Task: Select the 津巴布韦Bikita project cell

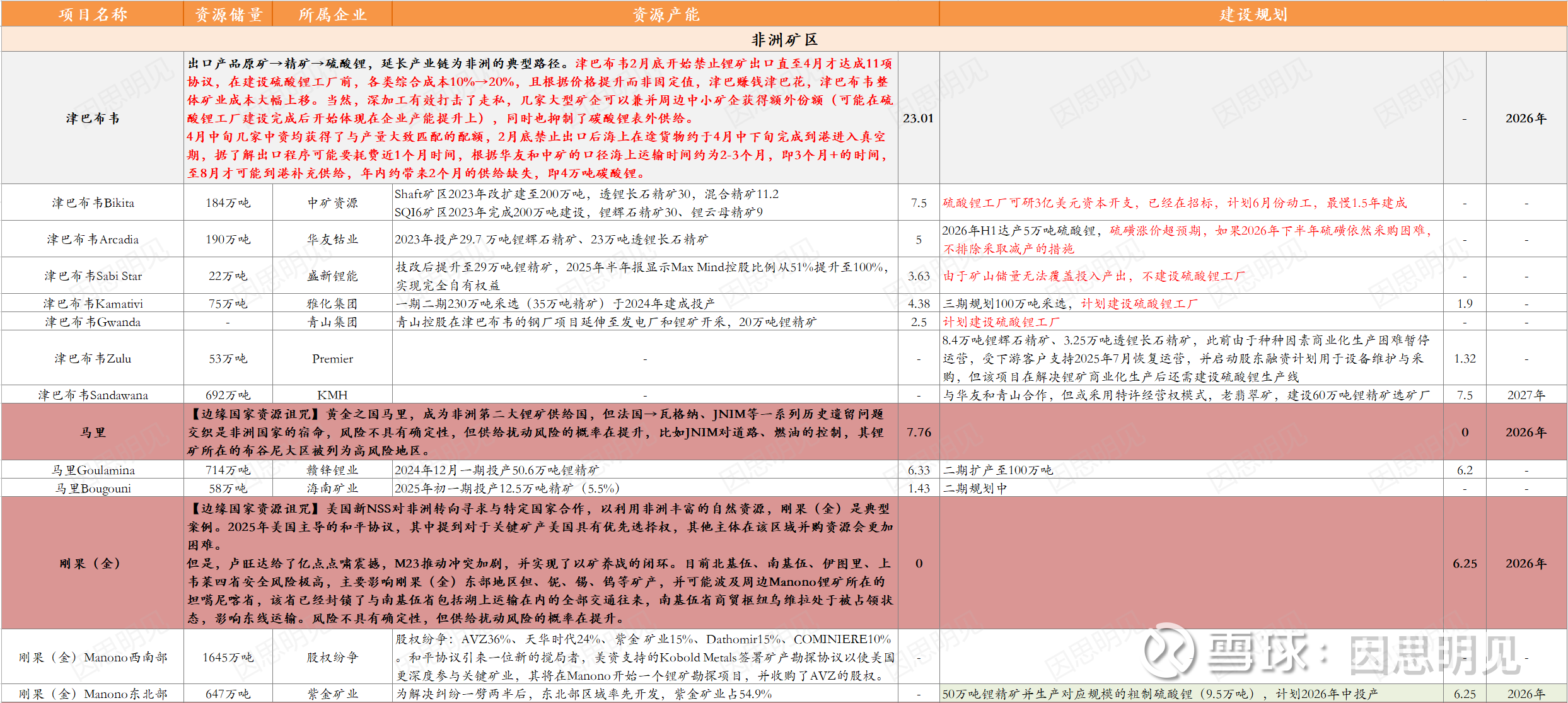Action: (x=93, y=202)
